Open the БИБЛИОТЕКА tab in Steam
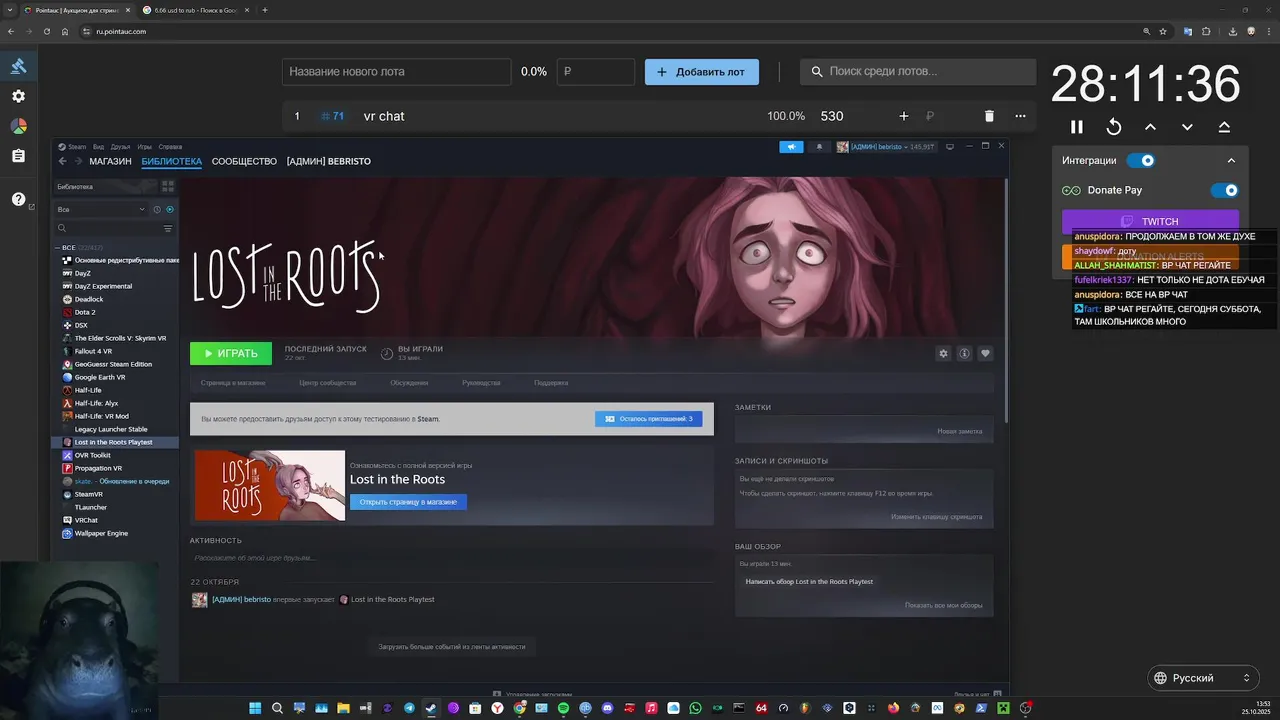This screenshot has height=720, width=1280. click(172, 161)
